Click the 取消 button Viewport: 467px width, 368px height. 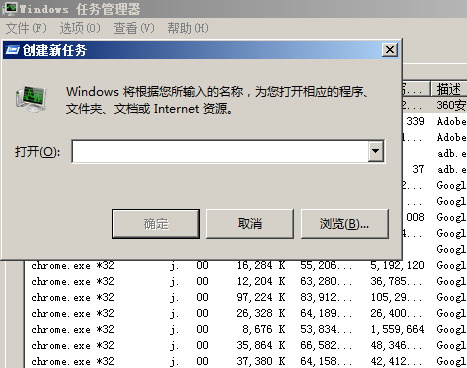pos(250,224)
